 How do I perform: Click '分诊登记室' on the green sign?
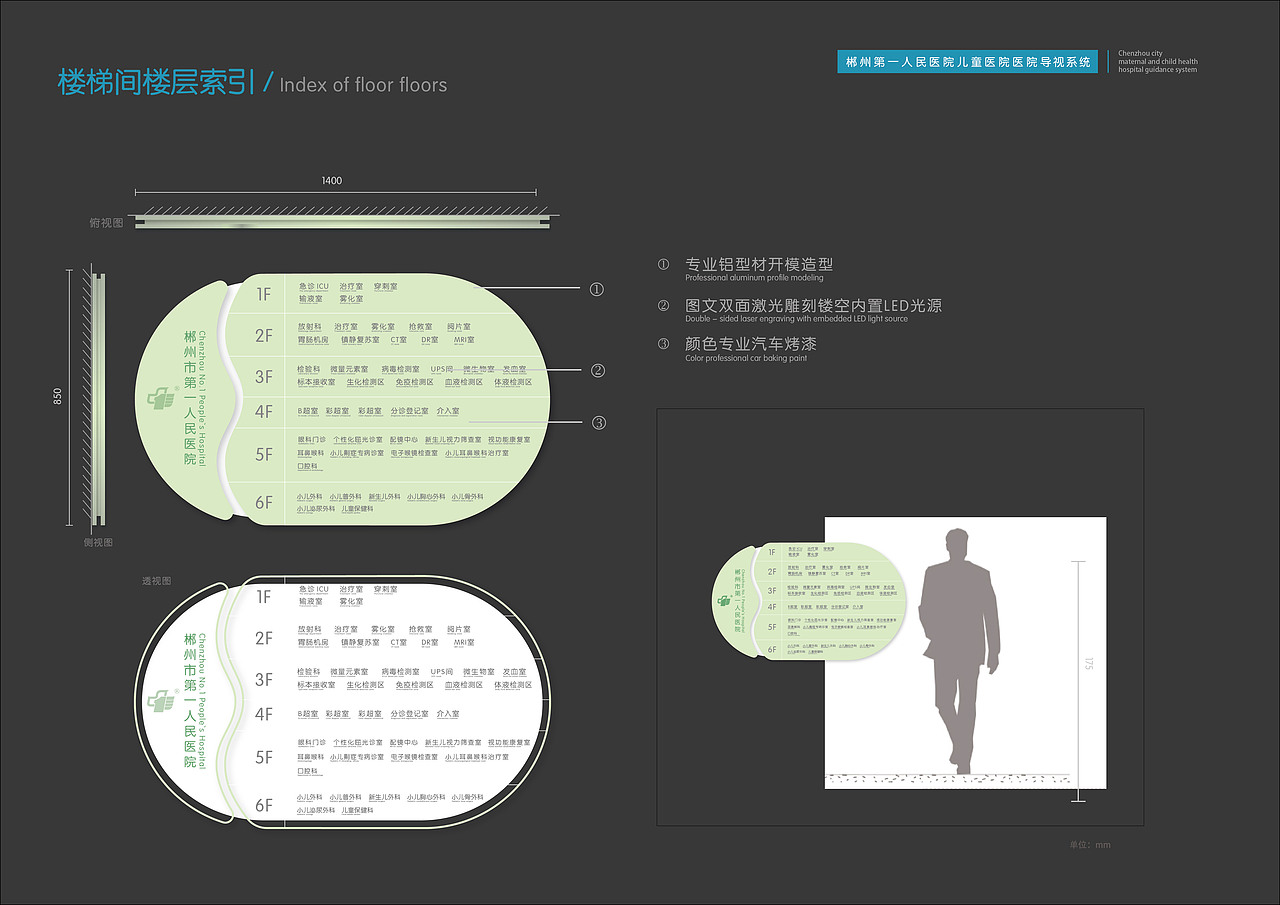coord(409,411)
